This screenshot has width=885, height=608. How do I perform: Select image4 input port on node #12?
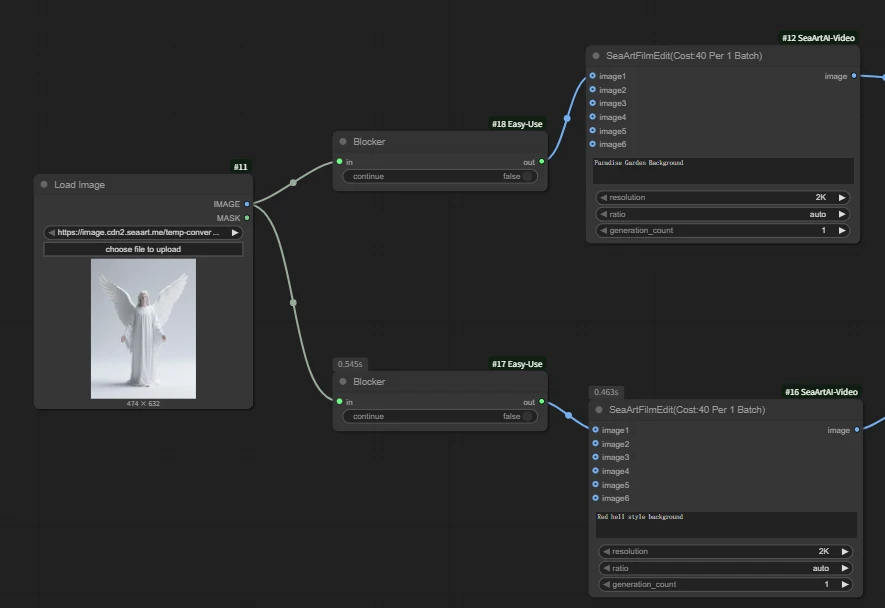pos(593,117)
